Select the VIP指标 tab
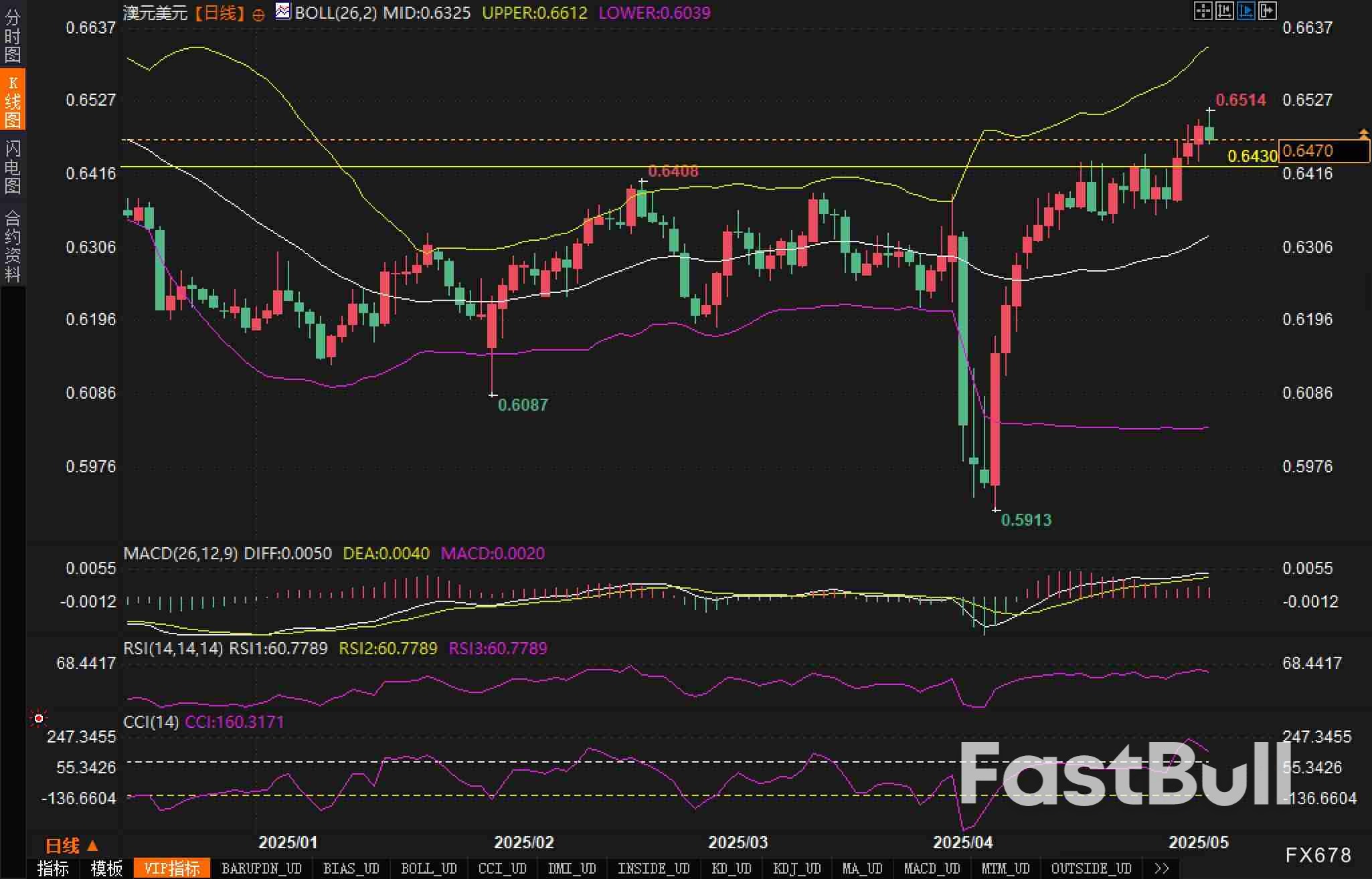The width and height of the screenshot is (1372, 879). [172, 868]
